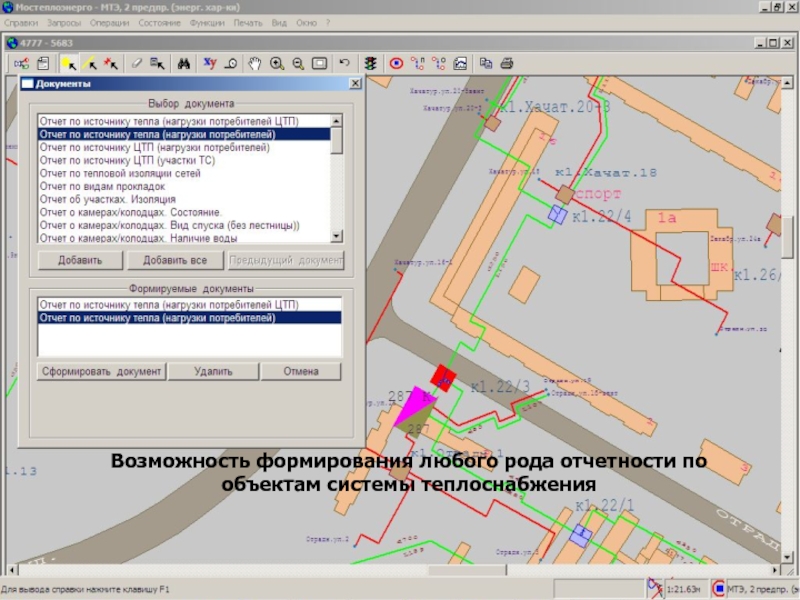Click the zoom out magnifier icon
This screenshot has width=800, height=600.
[297, 63]
